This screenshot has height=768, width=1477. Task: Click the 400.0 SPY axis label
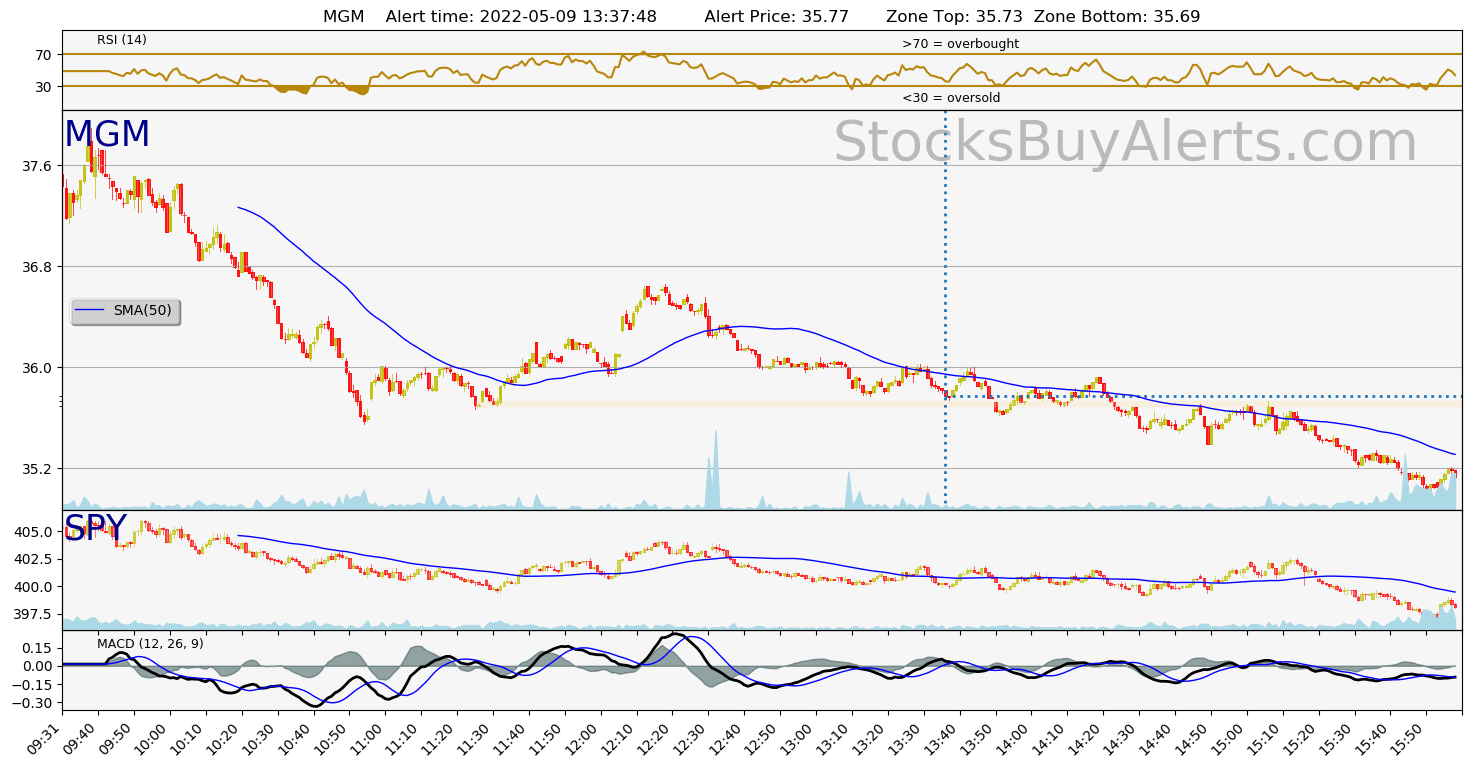point(35,587)
